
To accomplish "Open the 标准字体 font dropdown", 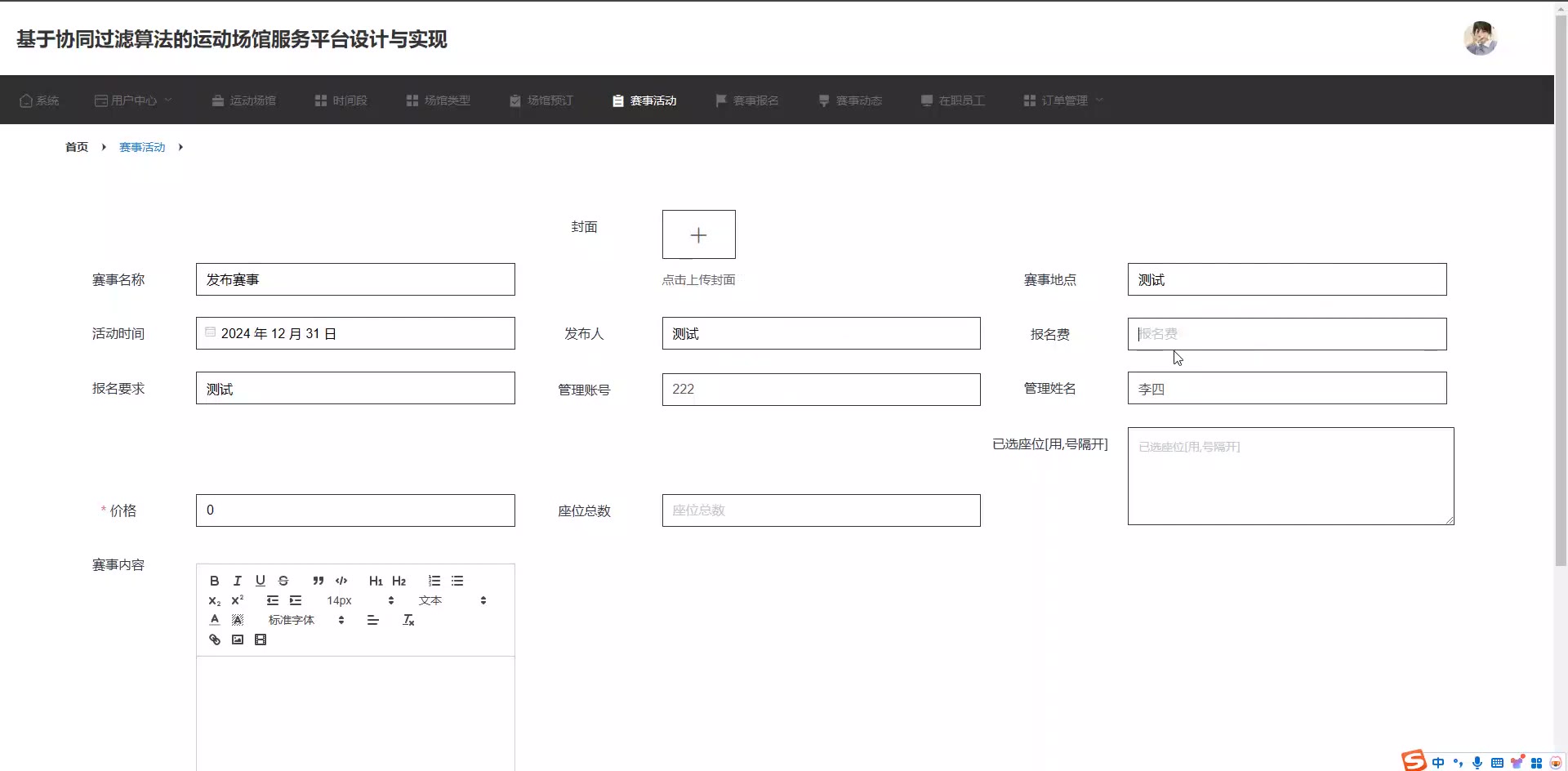I will point(305,620).
